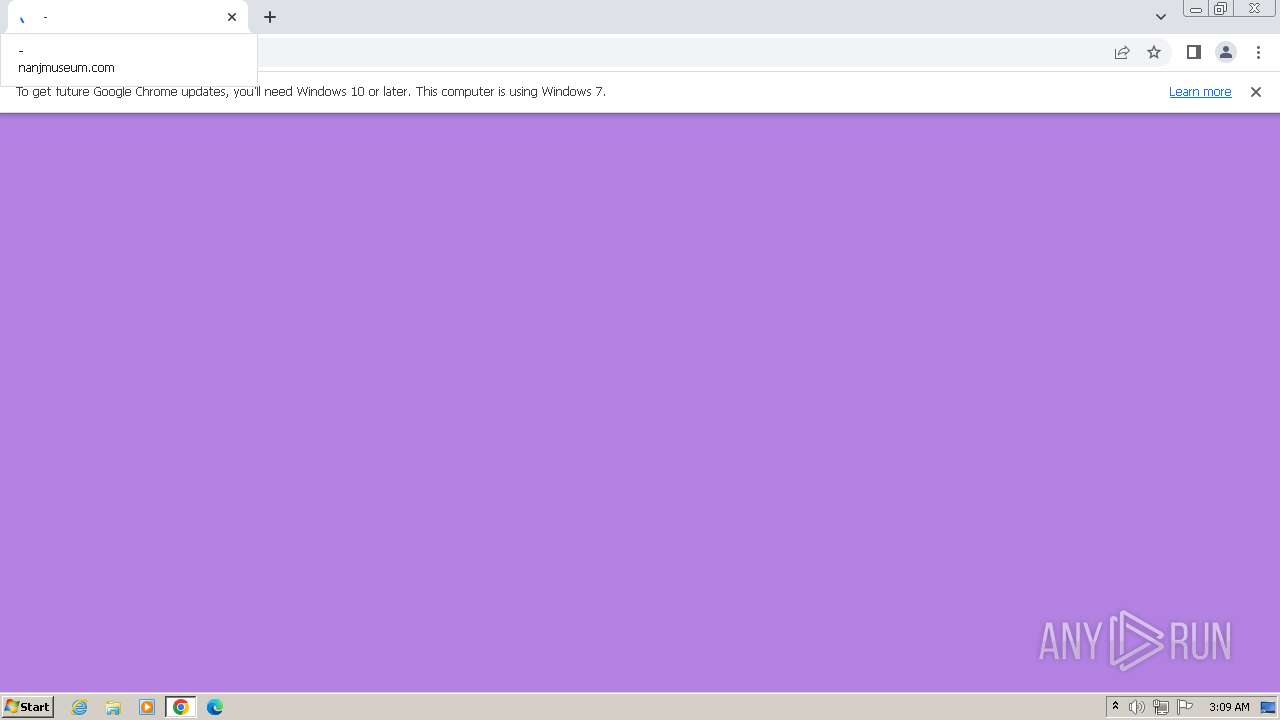Open the Action Center flag icon
Screen dimensions: 1280x720
click(x=1185, y=707)
